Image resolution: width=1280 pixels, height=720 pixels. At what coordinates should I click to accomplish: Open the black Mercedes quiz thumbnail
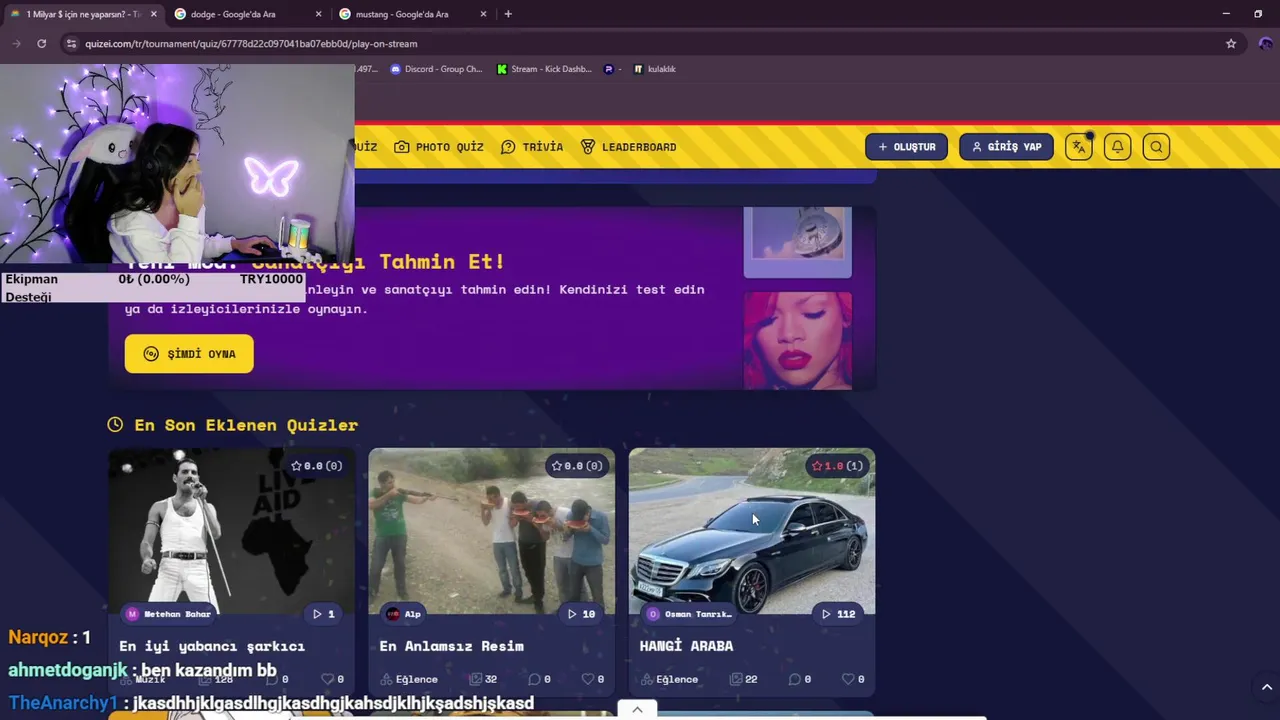752,530
